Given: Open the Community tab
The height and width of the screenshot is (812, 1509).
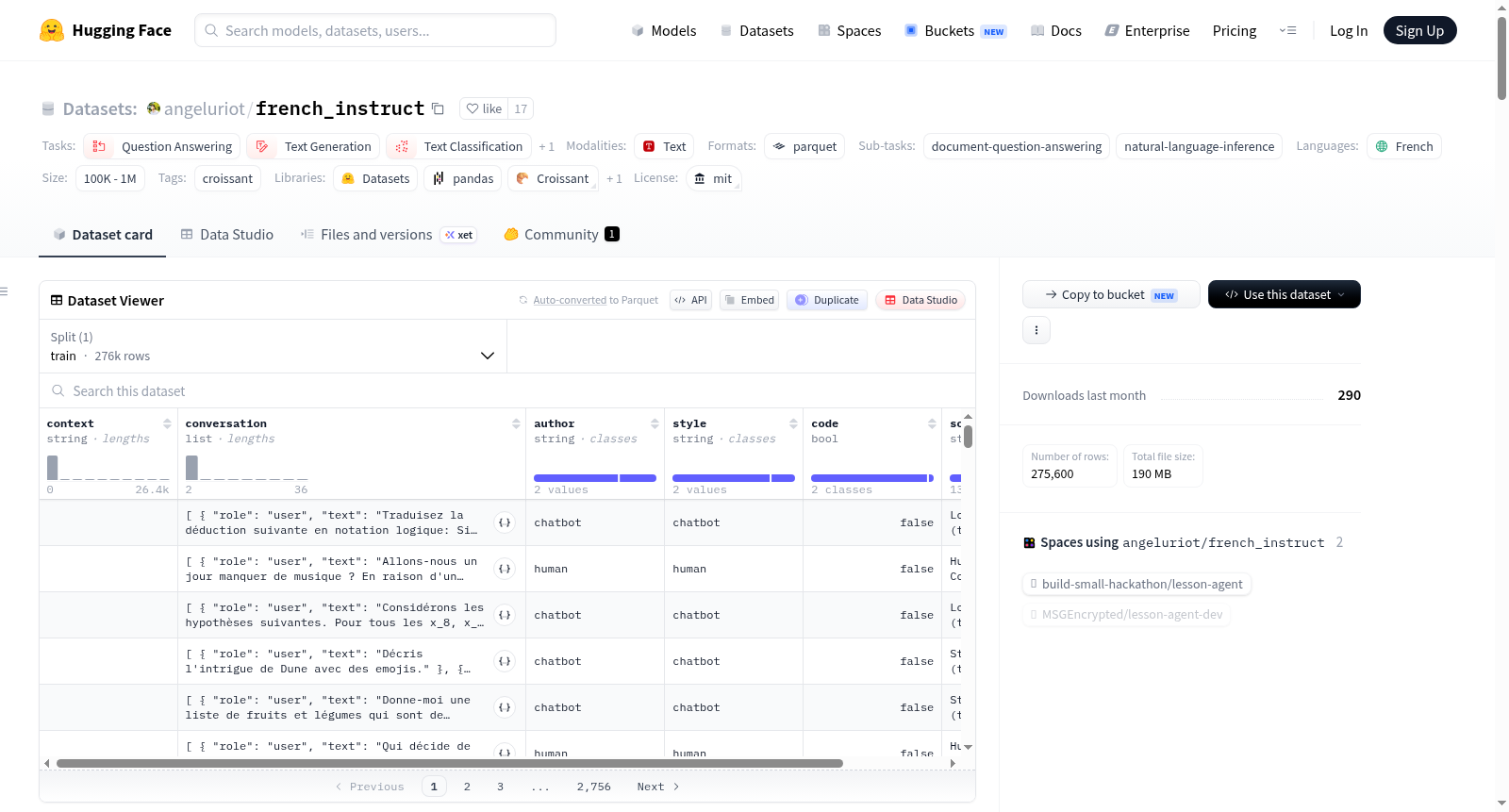Looking at the screenshot, I should click(561, 234).
